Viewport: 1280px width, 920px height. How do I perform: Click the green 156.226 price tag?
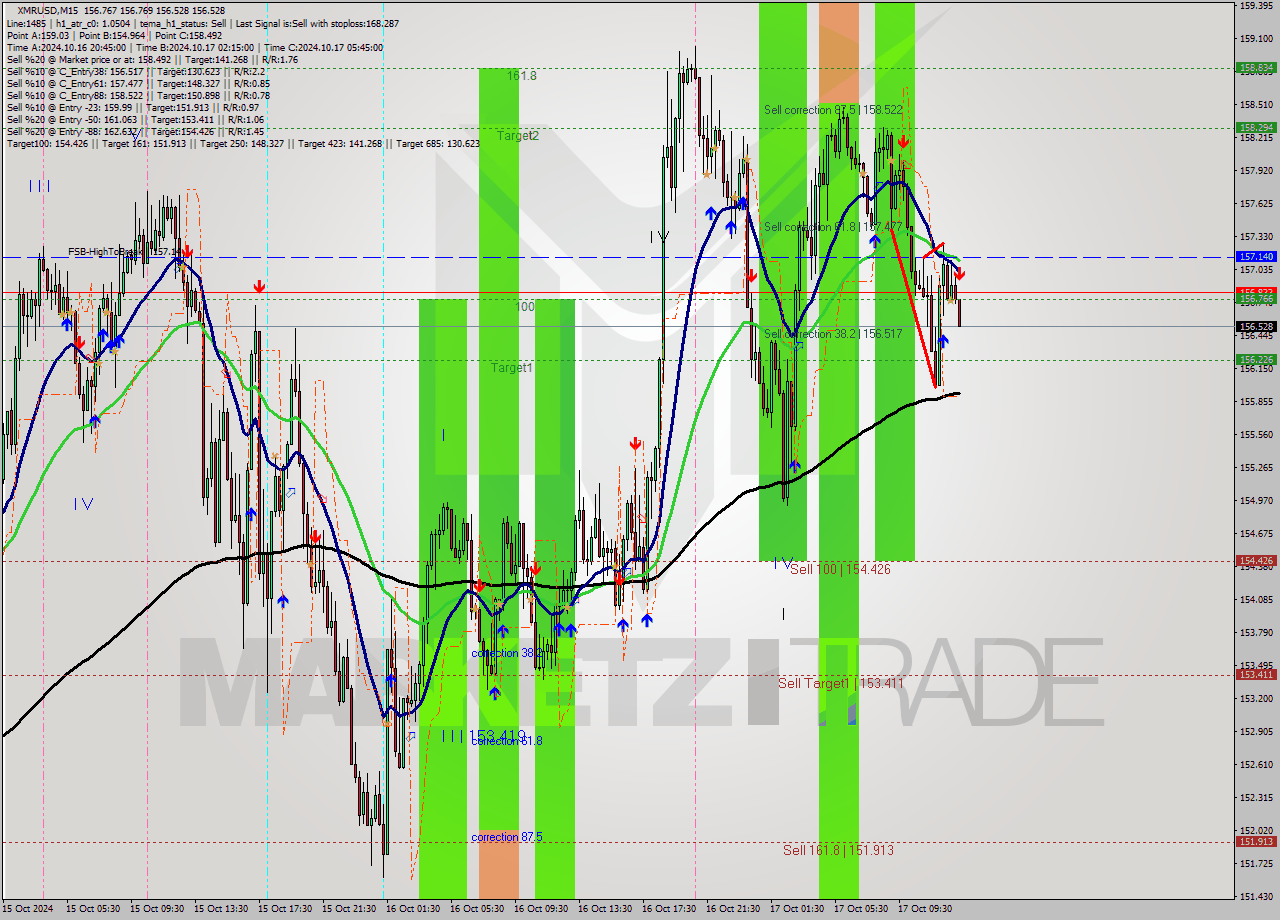click(1256, 359)
